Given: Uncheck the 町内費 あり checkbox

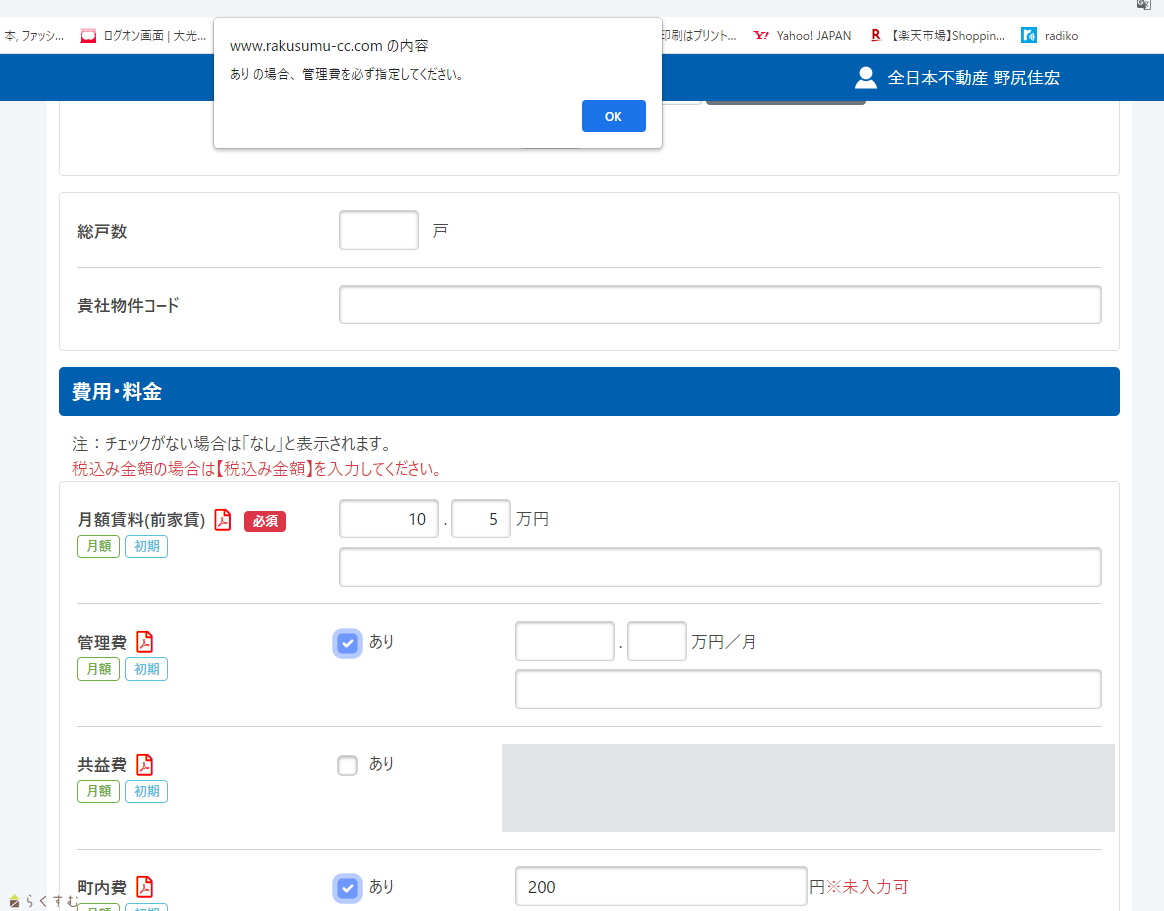Looking at the screenshot, I should (x=347, y=888).
